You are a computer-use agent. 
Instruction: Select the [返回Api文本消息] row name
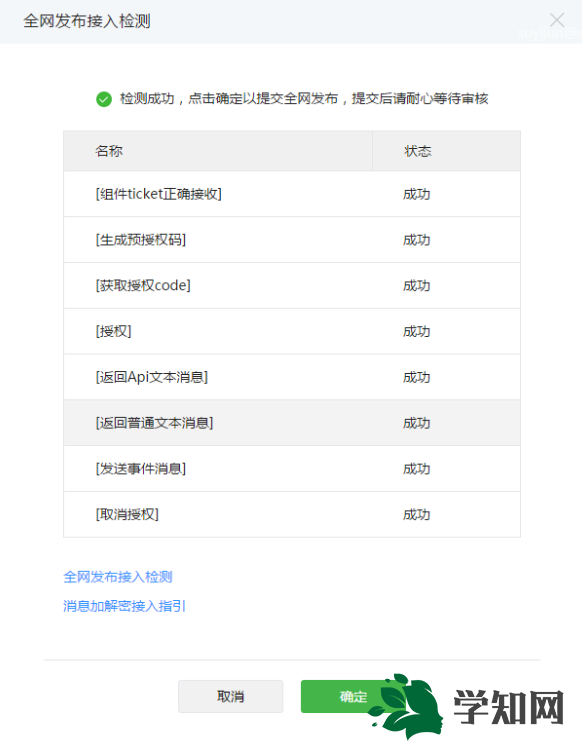[152, 377]
